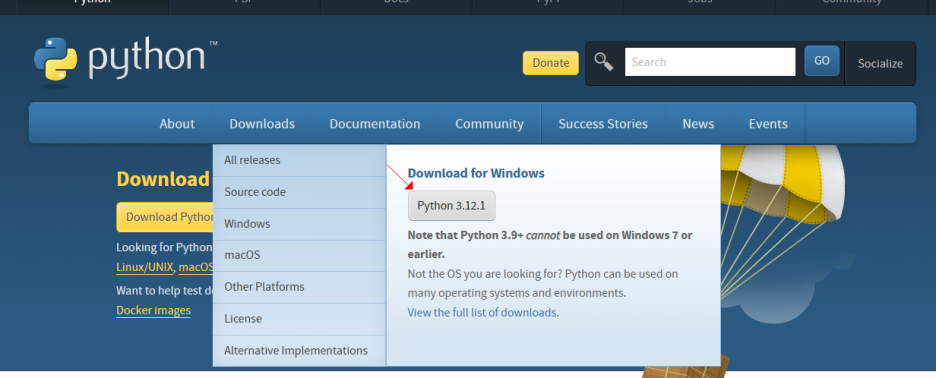
Task: Open the Socialize menu
Action: pyautogui.click(x=880, y=63)
